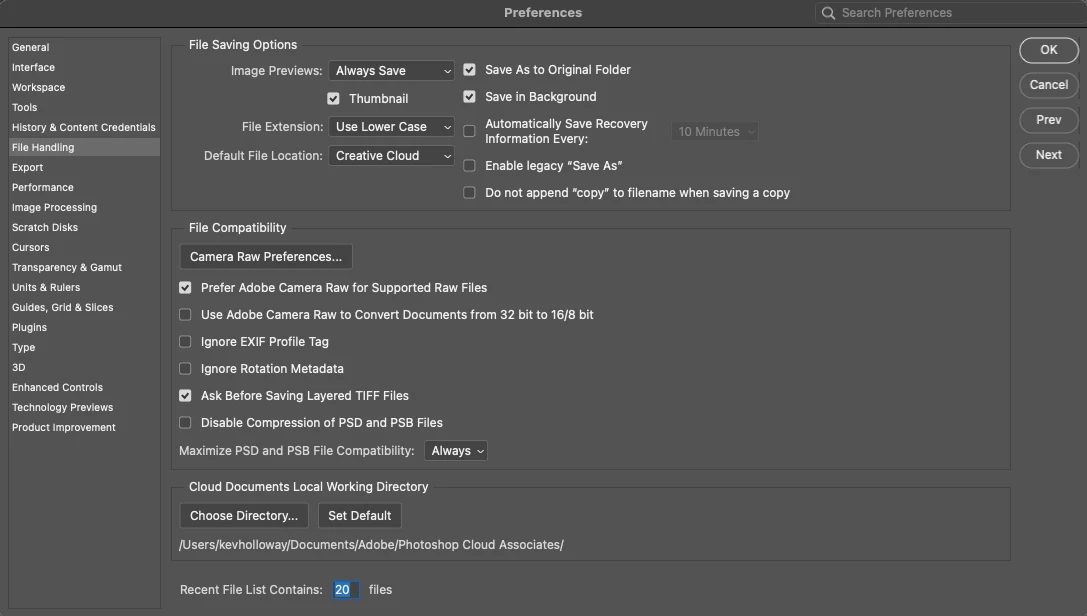This screenshot has height=616, width=1087.
Task: Check Enable legacy "Save As" option
Action: pyautogui.click(x=469, y=166)
